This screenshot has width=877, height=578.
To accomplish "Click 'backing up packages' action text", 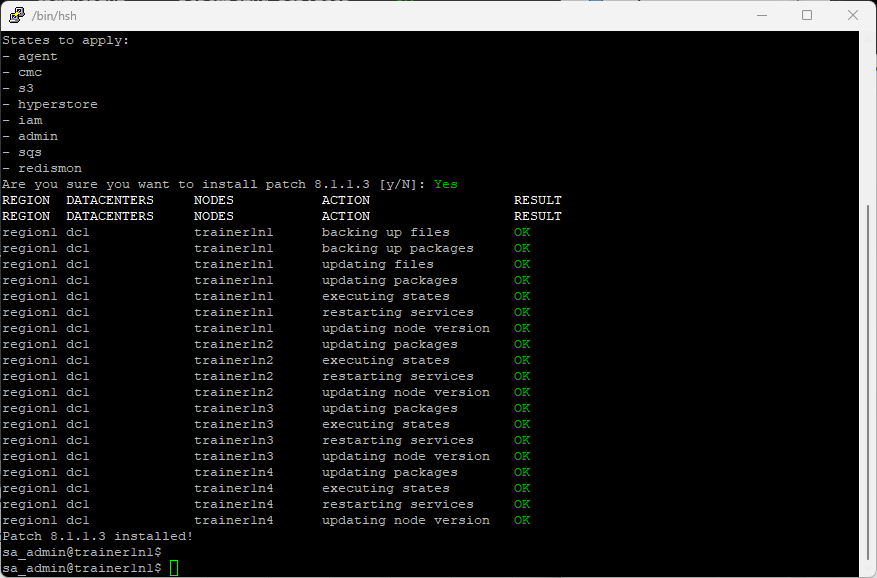I will (x=397, y=248).
